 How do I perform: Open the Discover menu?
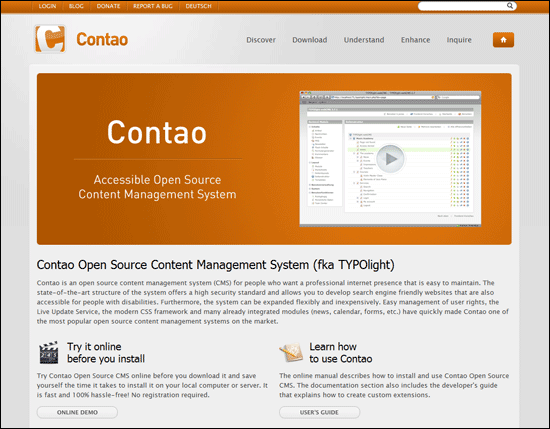pyautogui.click(x=261, y=40)
